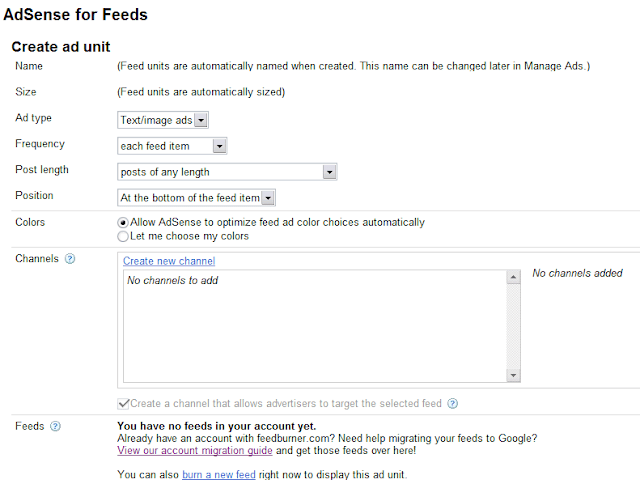The height and width of the screenshot is (484, 640).
Task: Toggle the advertiser-targeting channel checkbox
Action: [x=123, y=404]
